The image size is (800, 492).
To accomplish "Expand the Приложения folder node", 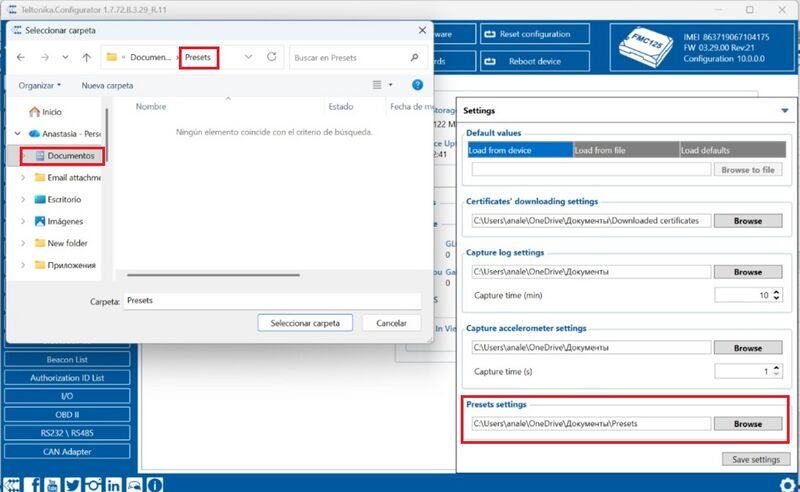I will (x=23, y=265).
